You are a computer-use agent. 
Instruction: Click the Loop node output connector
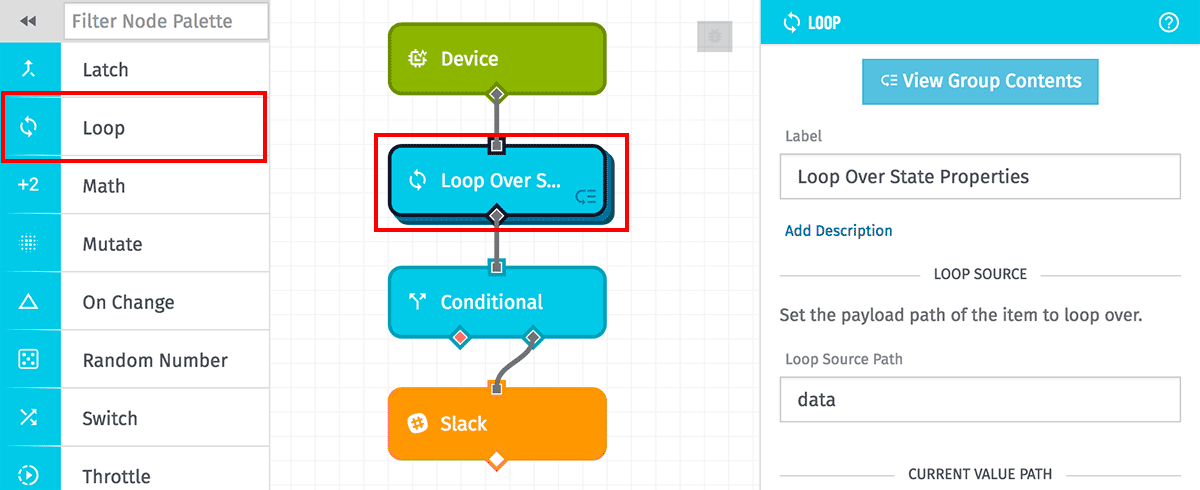[x=497, y=216]
